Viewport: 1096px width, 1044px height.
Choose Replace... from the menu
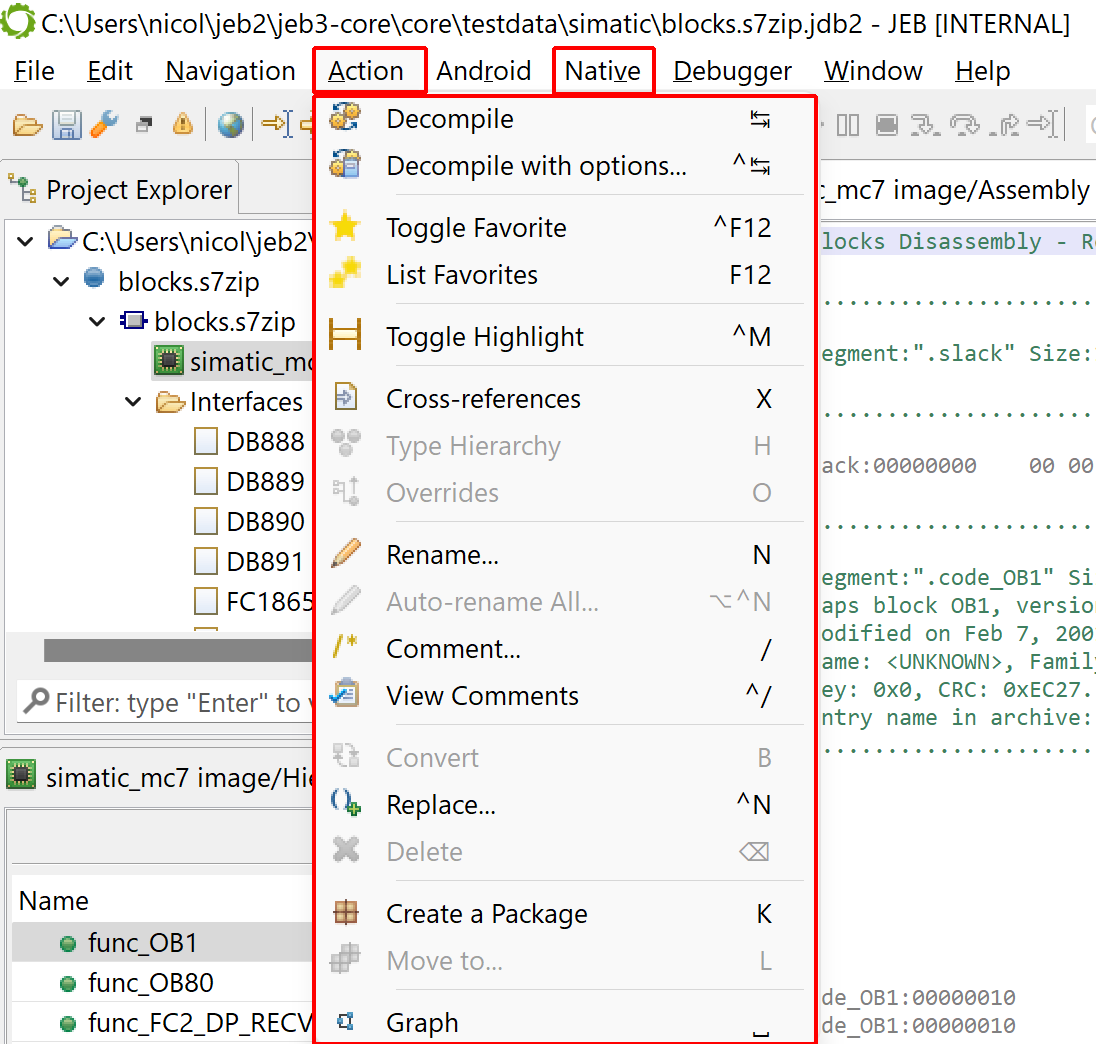point(565,804)
